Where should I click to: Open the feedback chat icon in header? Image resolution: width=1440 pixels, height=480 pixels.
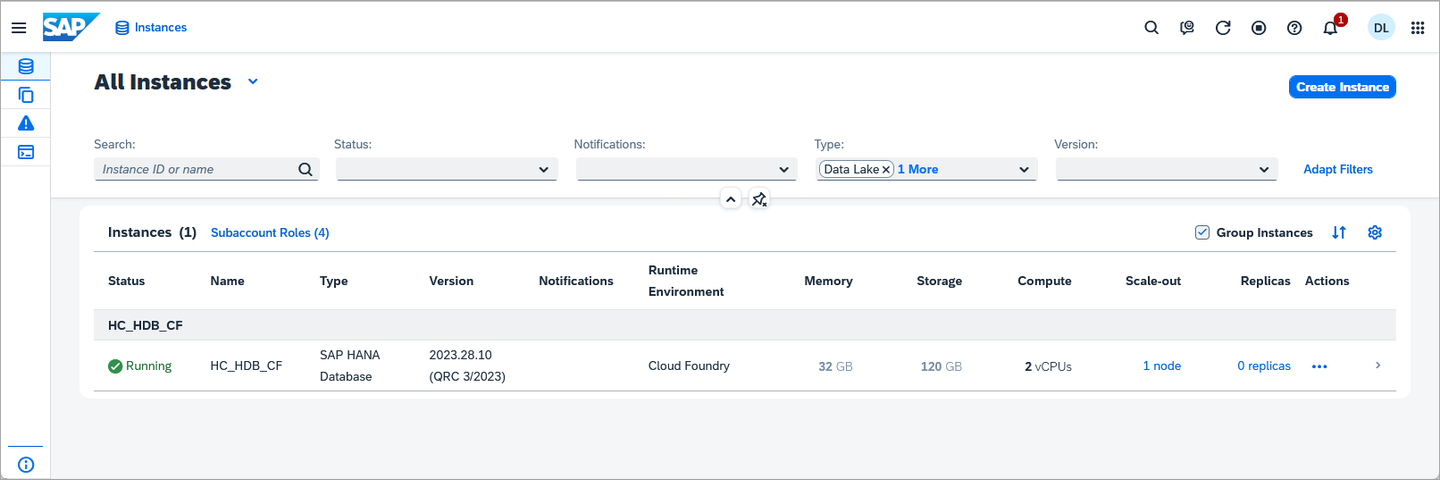tap(1187, 28)
